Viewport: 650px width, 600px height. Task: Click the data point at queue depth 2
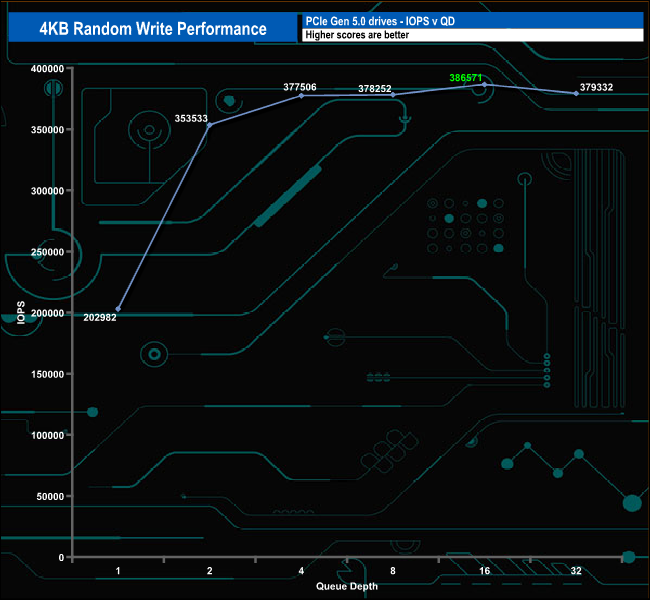click(209, 125)
